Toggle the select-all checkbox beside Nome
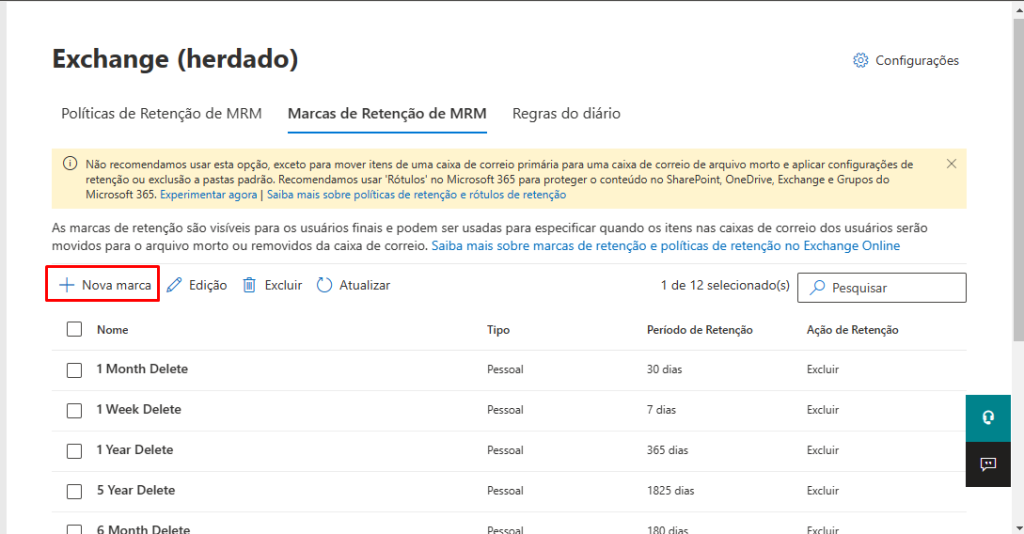Screen dimensions: 1024x534 [x=74, y=330]
